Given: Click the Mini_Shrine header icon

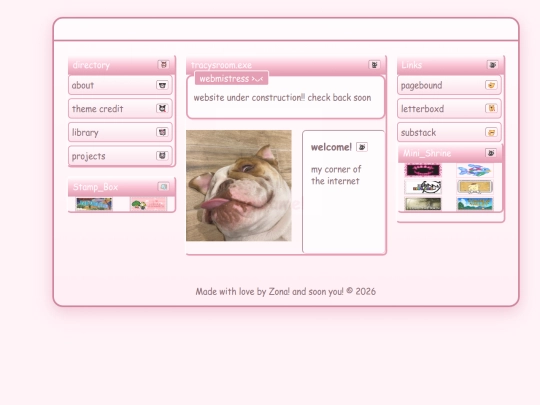Looking at the screenshot, I should (491, 153).
